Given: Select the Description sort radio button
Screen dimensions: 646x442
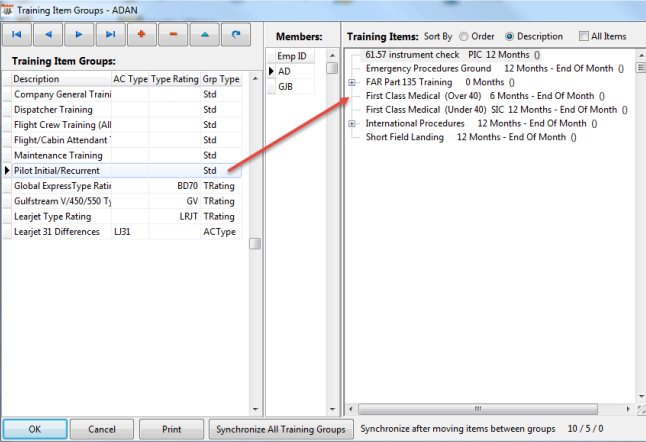Looking at the screenshot, I should point(510,37).
